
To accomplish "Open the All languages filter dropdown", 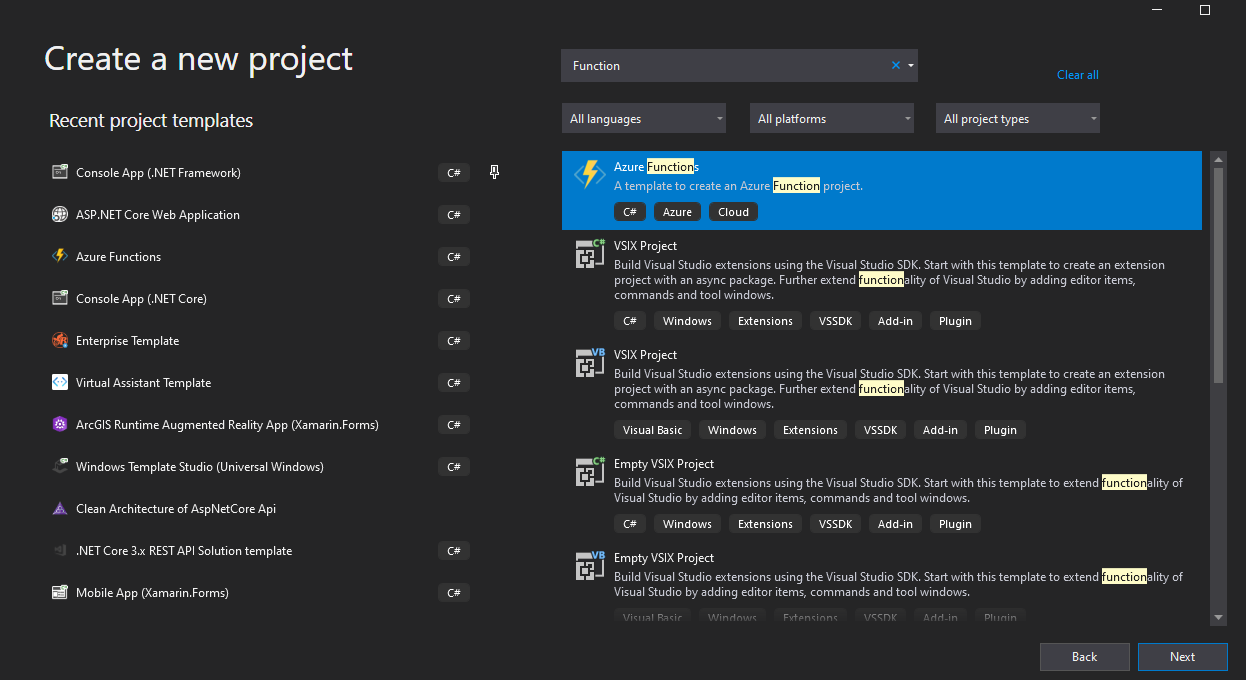I will 644,119.
